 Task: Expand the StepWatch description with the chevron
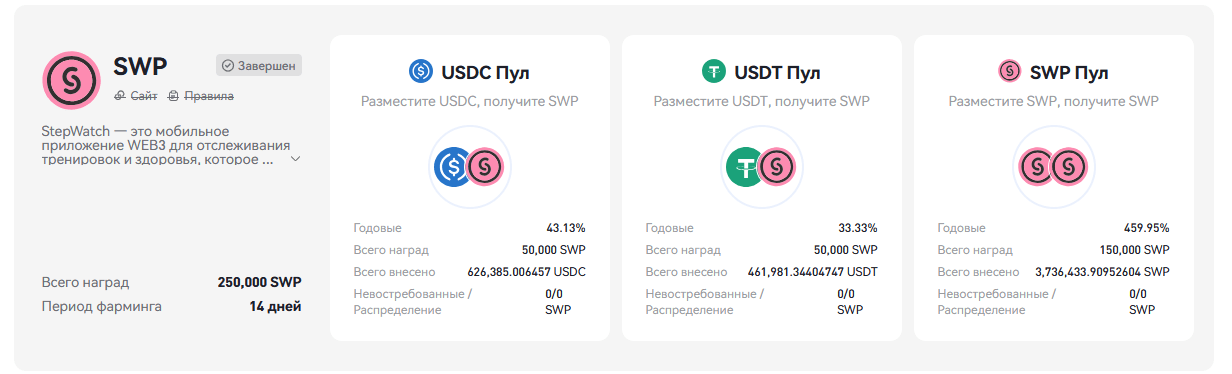coord(295,159)
